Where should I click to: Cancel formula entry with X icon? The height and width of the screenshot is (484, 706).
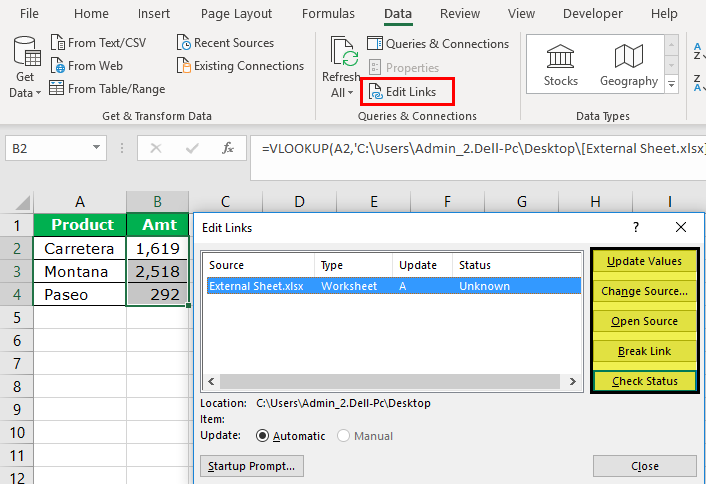pos(156,148)
